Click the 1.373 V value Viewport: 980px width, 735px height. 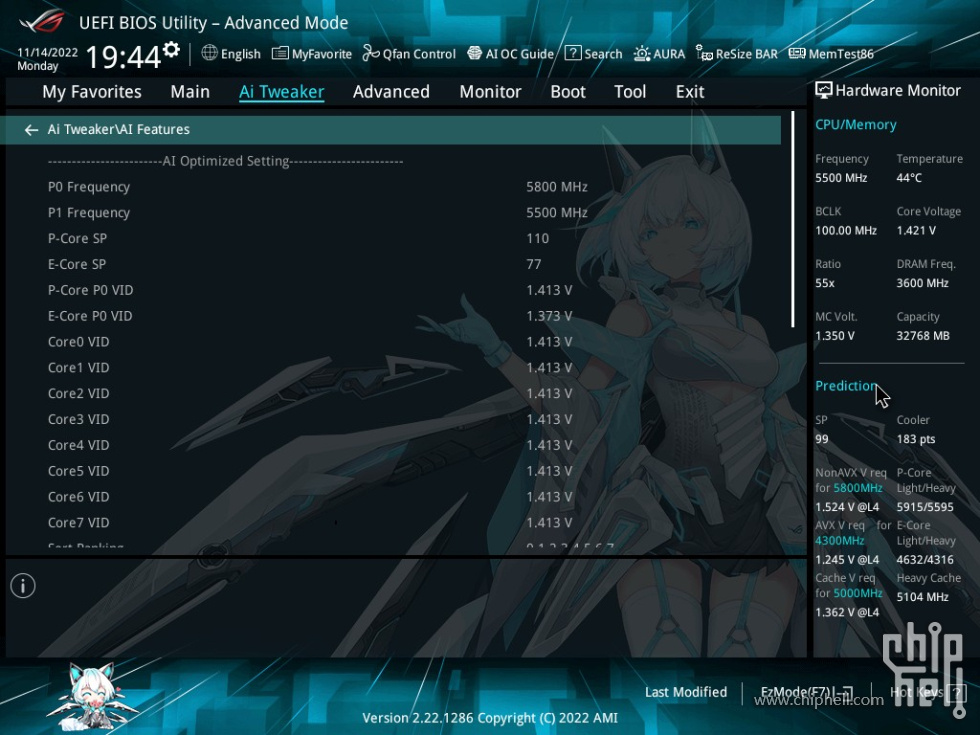pos(549,316)
